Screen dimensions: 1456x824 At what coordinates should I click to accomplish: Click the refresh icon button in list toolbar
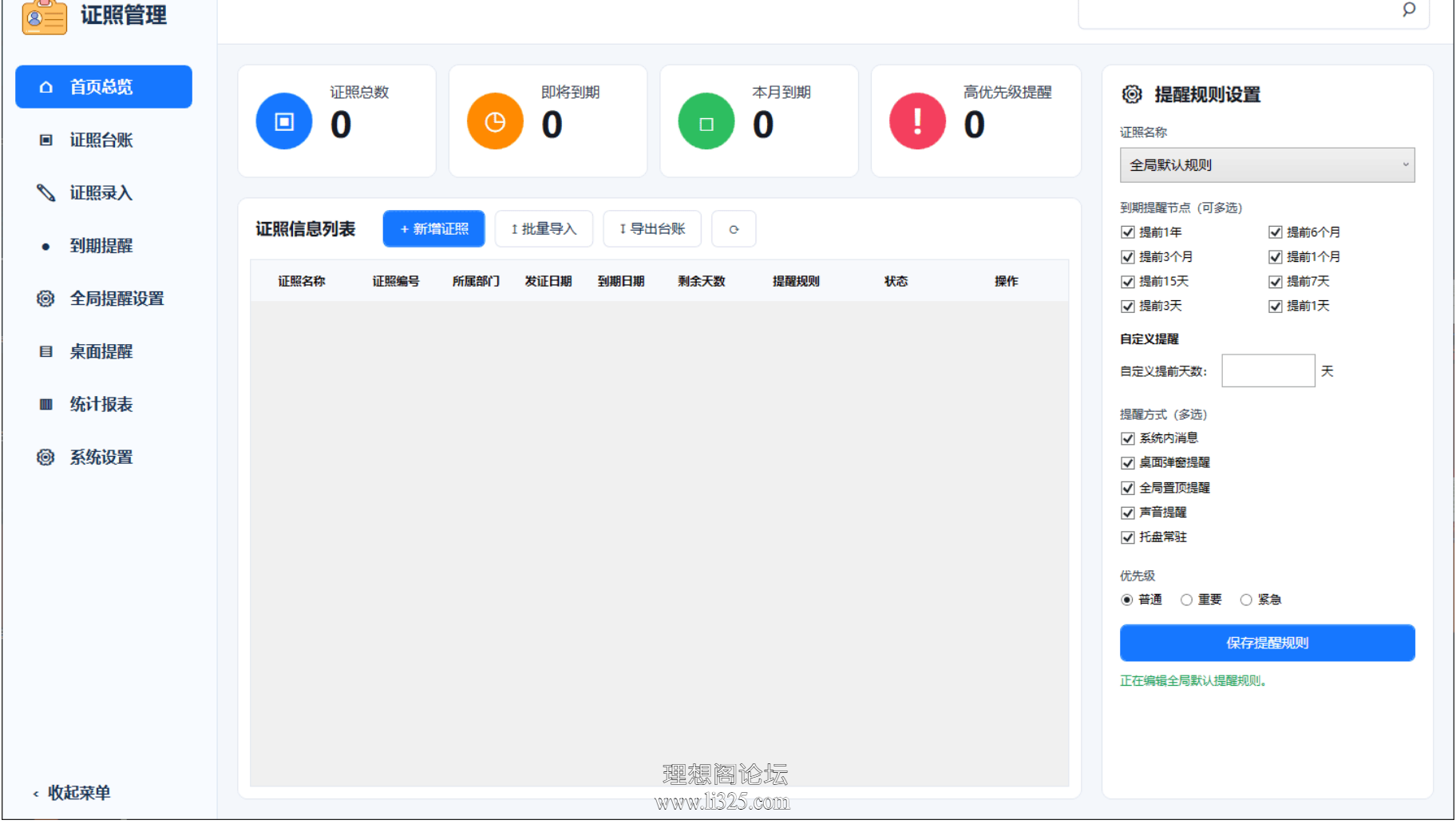(x=734, y=229)
